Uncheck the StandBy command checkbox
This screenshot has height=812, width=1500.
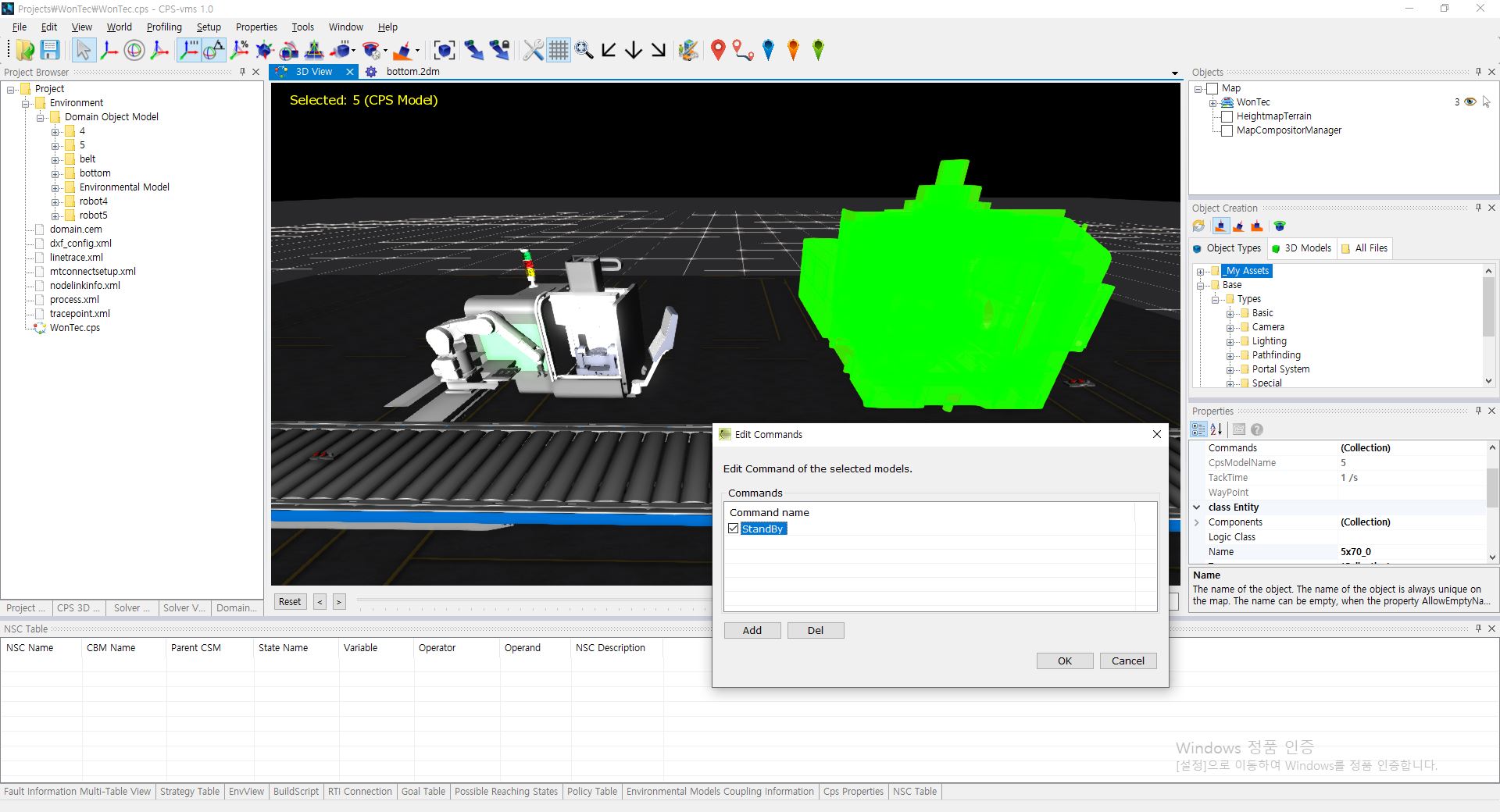(x=733, y=529)
